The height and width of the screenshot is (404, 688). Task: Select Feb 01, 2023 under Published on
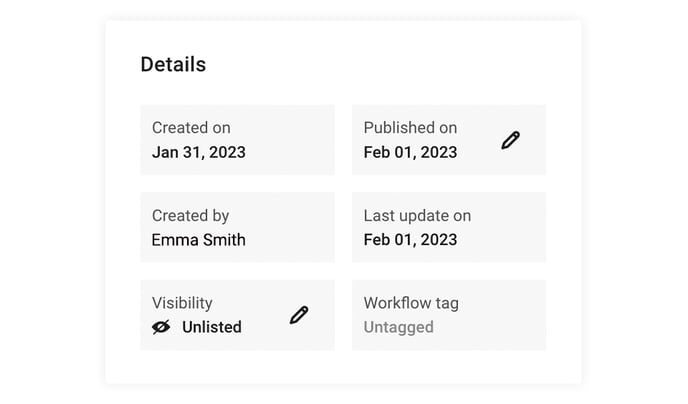click(410, 152)
